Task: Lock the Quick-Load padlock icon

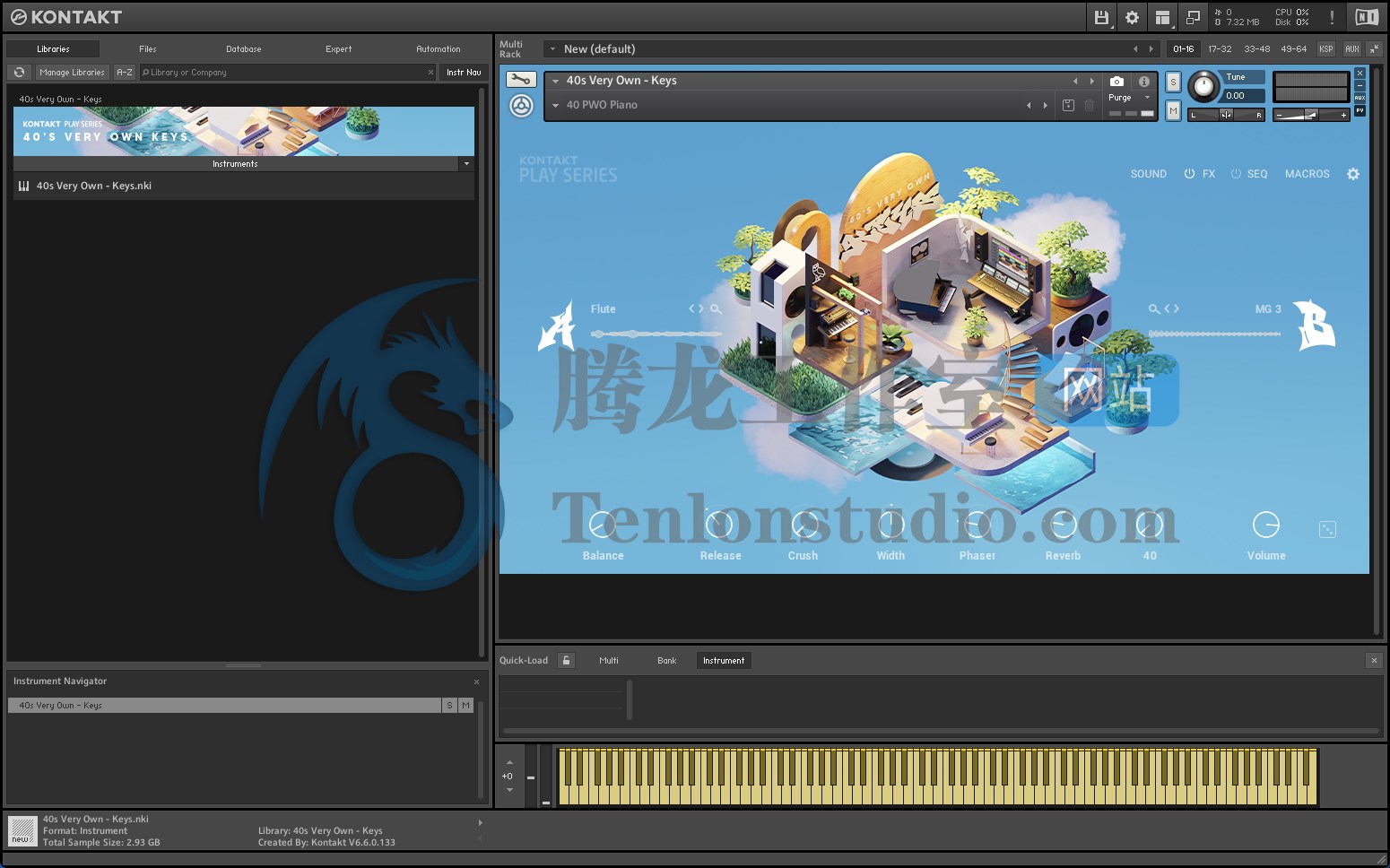Action: [x=566, y=661]
